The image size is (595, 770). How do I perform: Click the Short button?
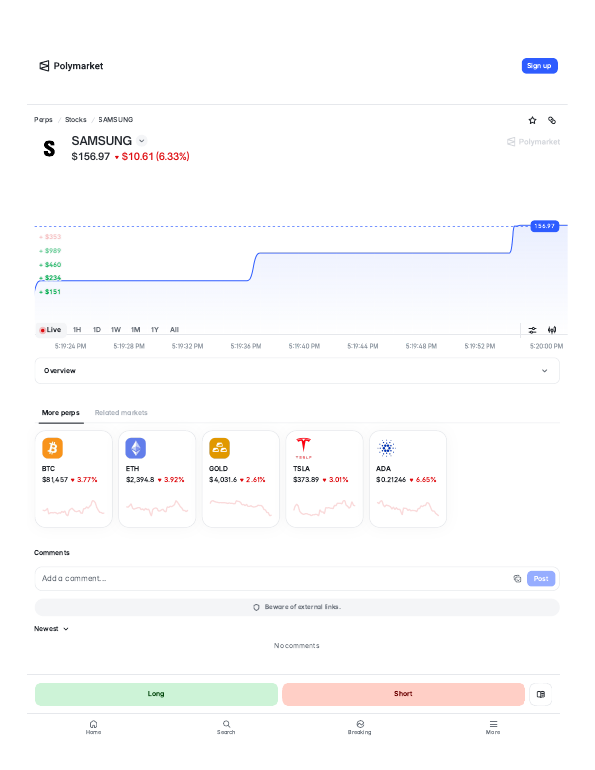[403, 694]
